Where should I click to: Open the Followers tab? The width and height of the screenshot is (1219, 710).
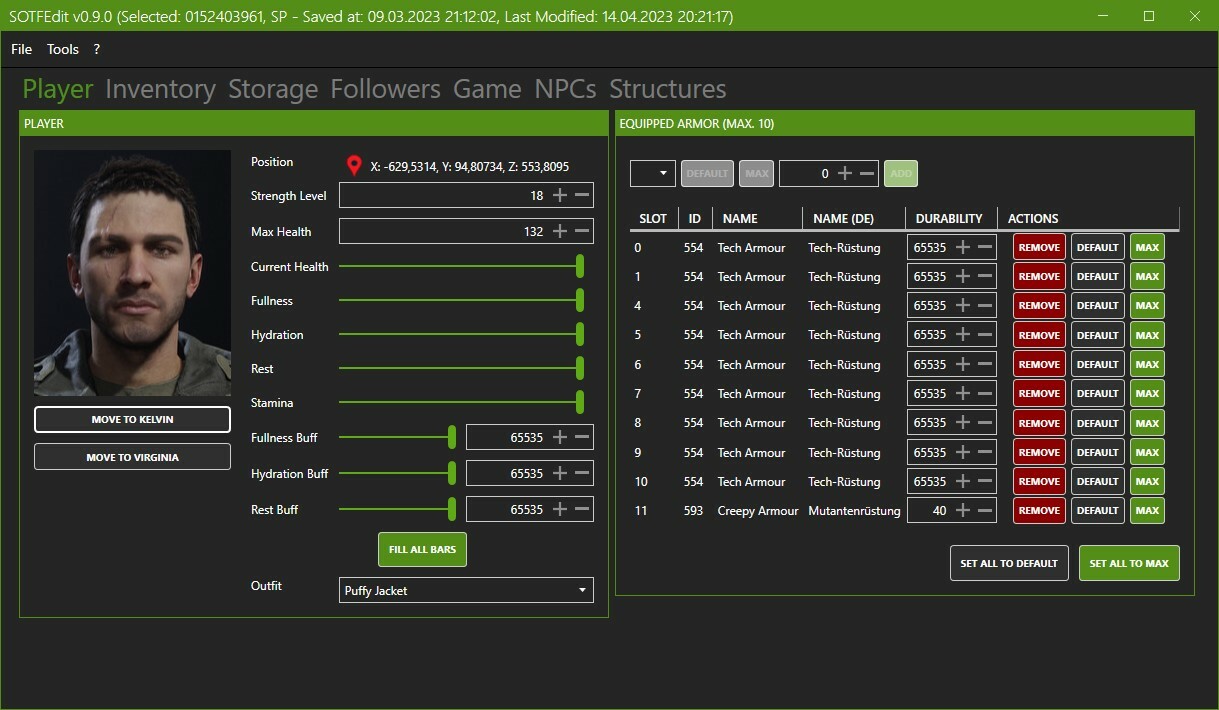point(385,89)
